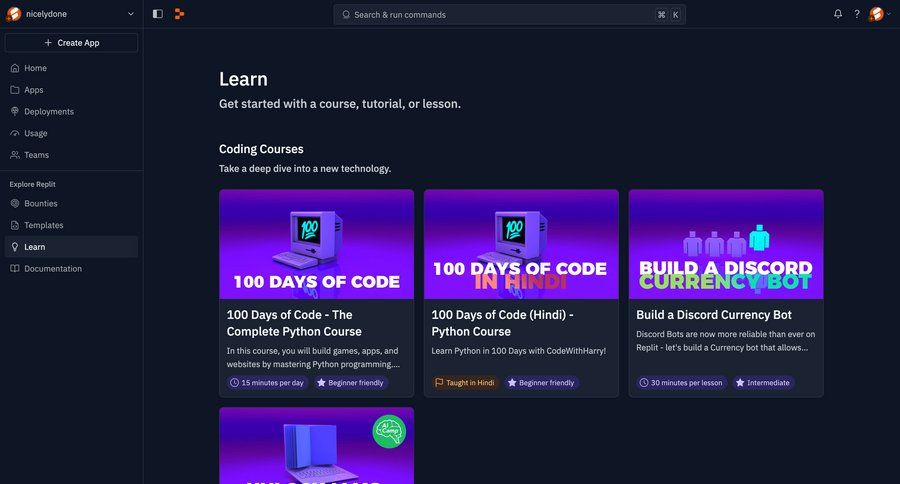Open the notifications bell
This screenshot has width=900, height=484.
coord(838,14)
